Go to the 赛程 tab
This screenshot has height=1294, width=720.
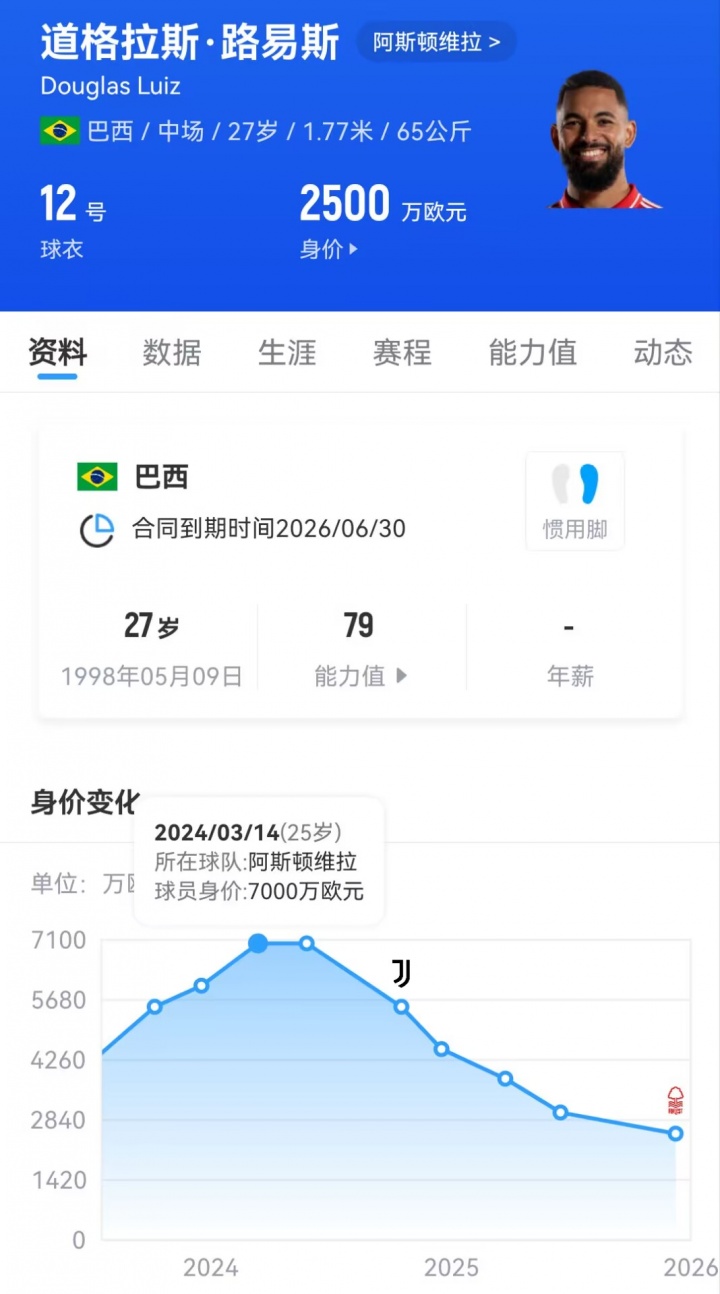click(402, 352)
